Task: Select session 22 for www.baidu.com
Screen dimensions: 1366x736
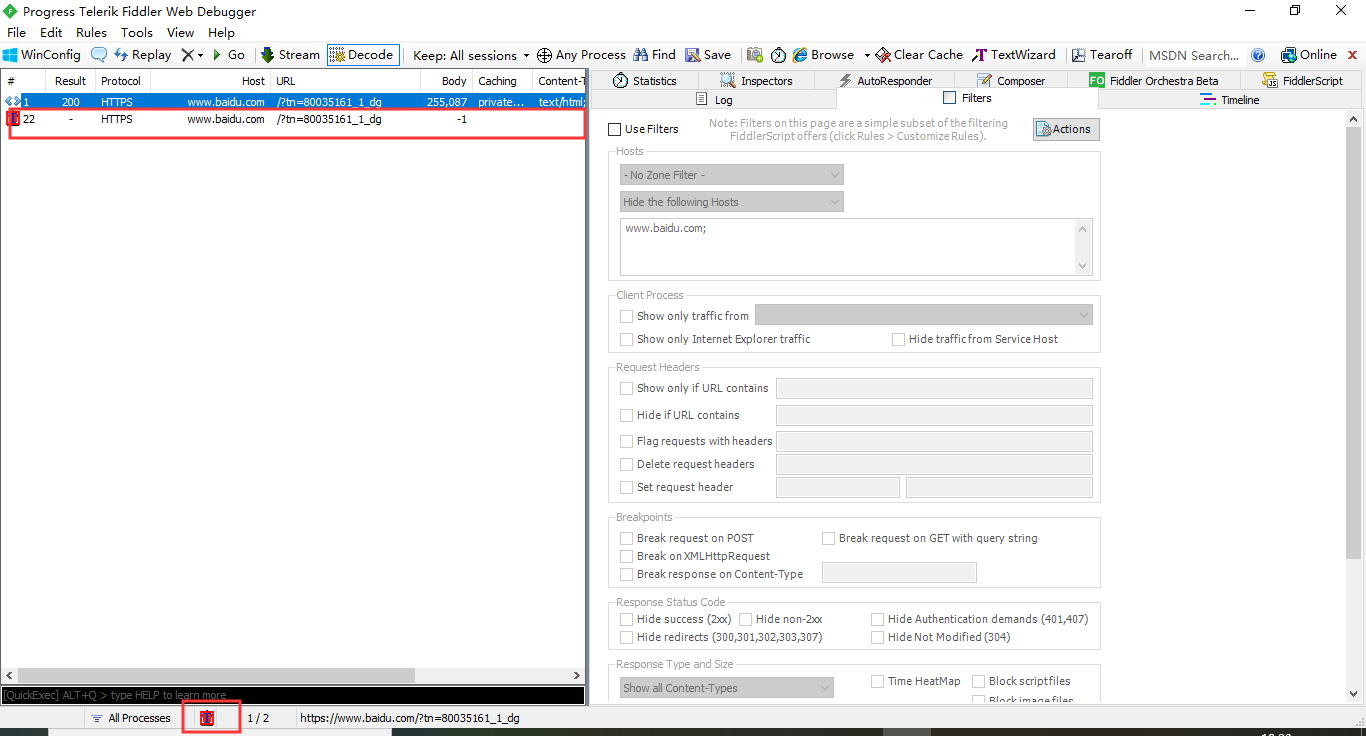Action: [293, 119]
